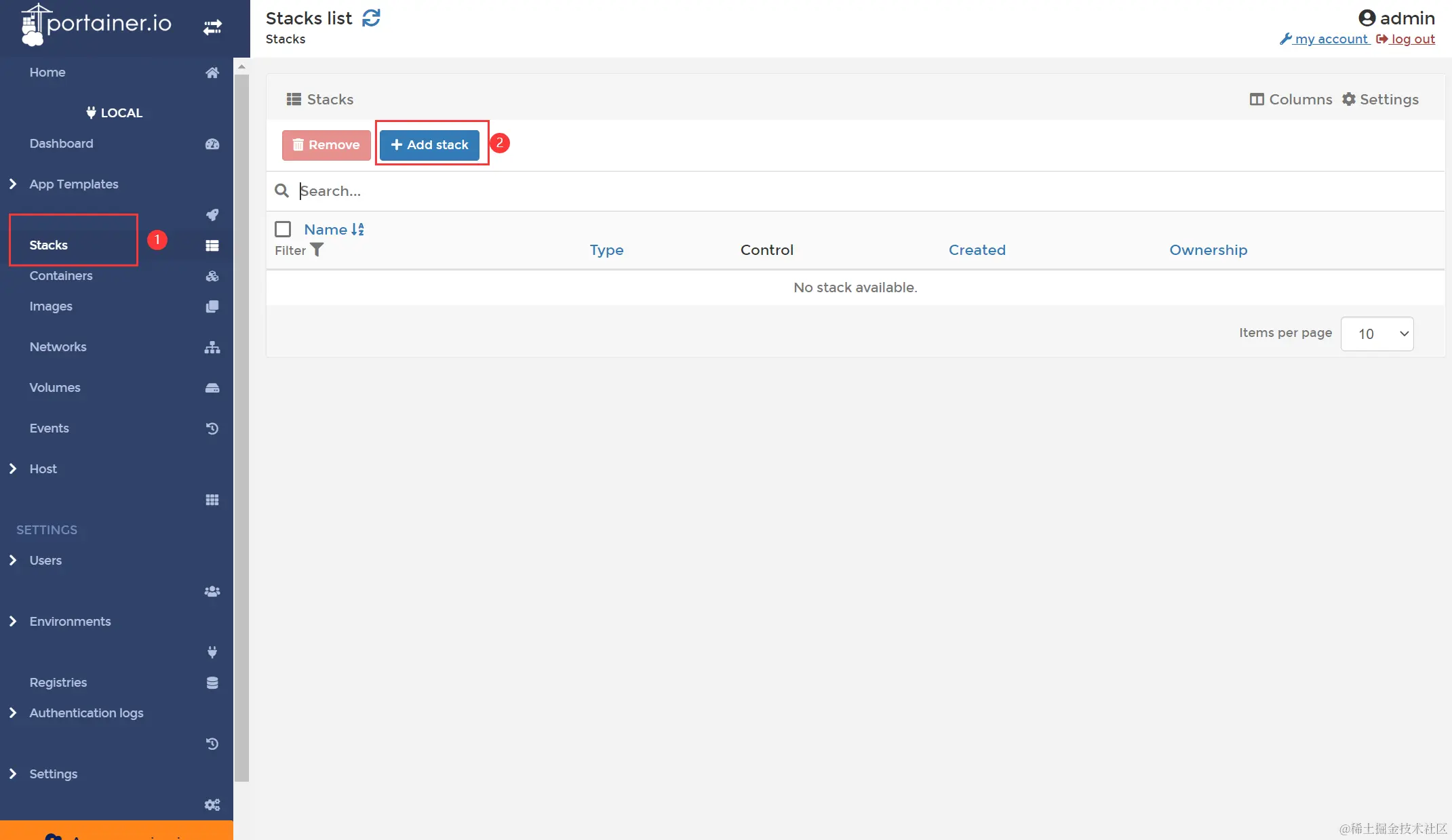The height and width of the screenshot is (840, 1452).
Task: Tick the select-all checkbox beside Name
Action: [283, 229]
